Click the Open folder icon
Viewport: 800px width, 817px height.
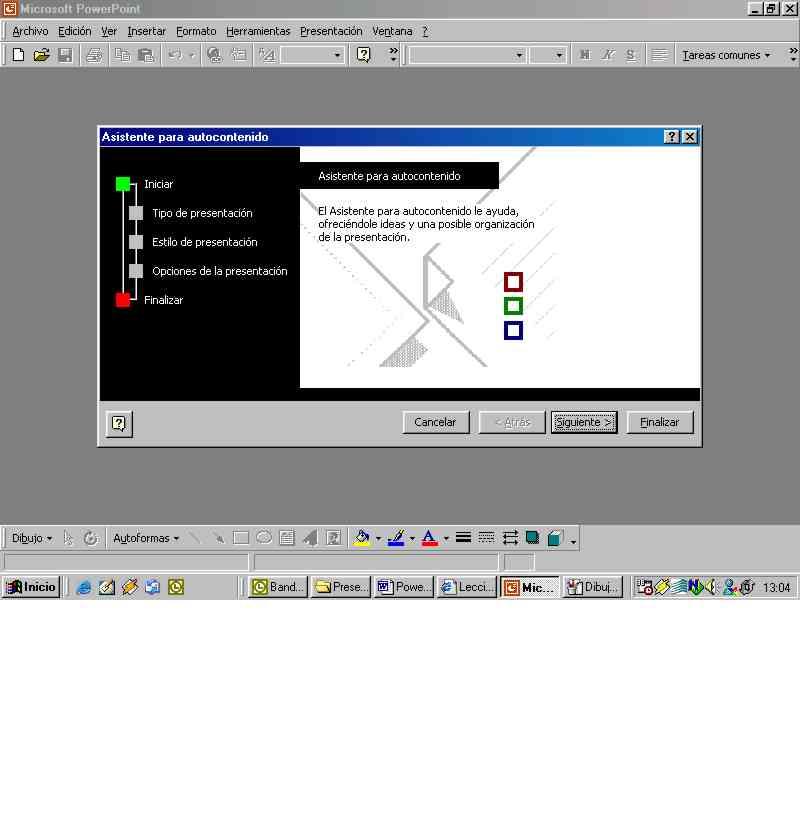tap(41, 55)
